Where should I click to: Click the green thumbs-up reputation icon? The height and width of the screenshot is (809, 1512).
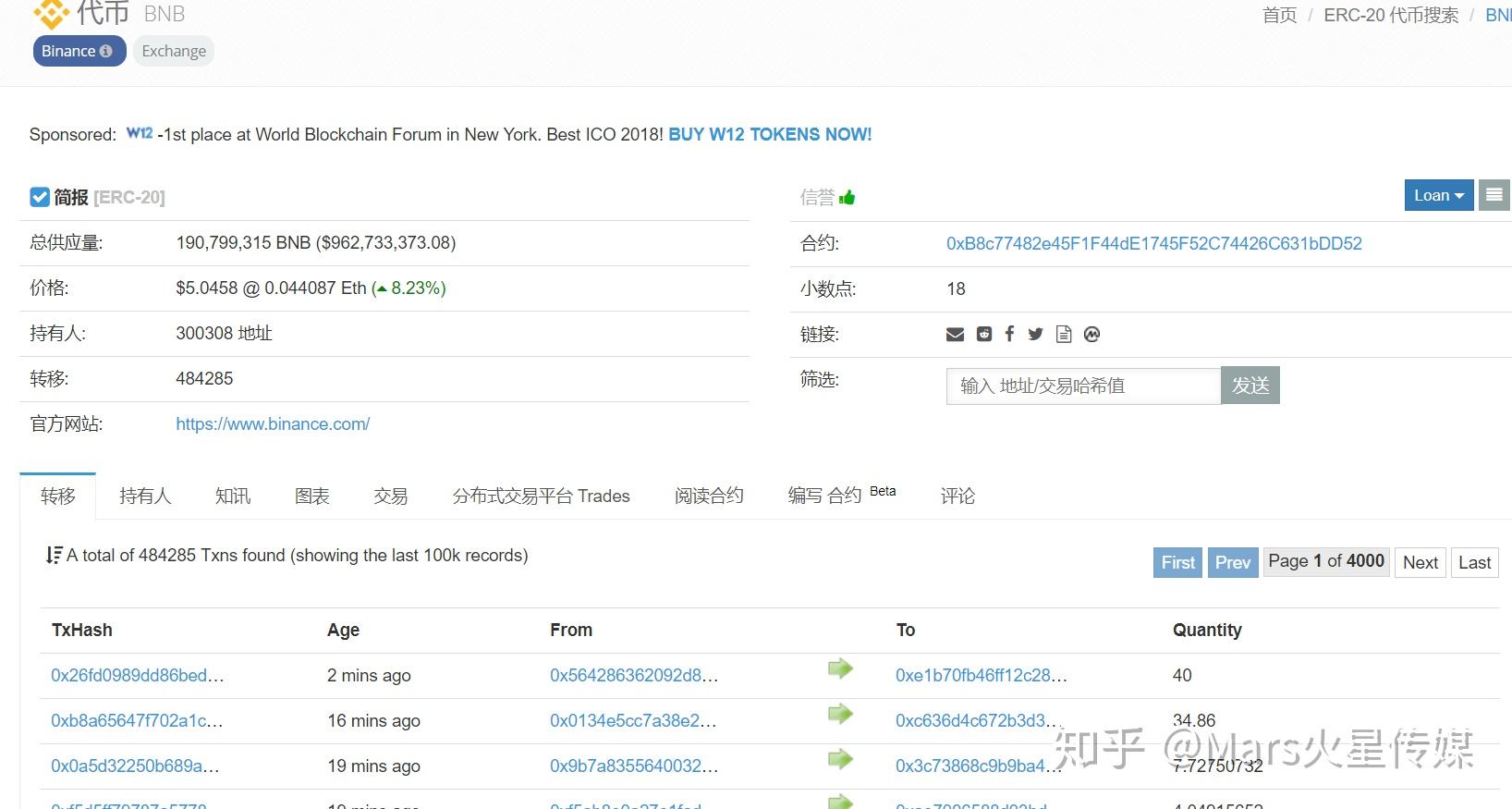847,198
